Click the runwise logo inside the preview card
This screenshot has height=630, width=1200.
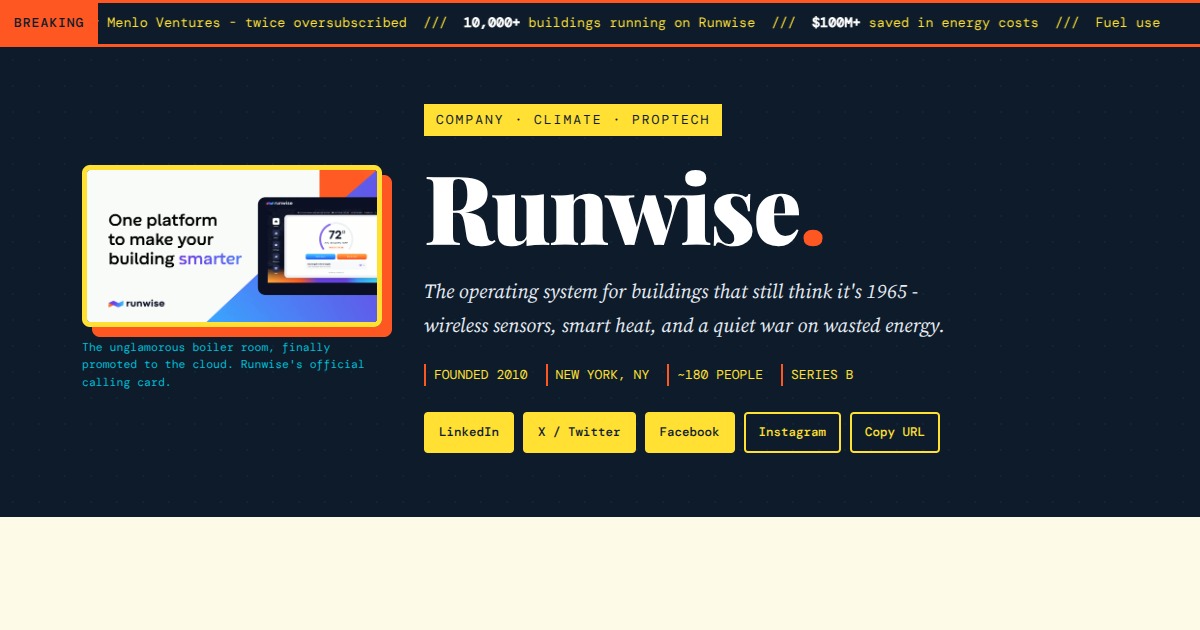pos(137,303)
